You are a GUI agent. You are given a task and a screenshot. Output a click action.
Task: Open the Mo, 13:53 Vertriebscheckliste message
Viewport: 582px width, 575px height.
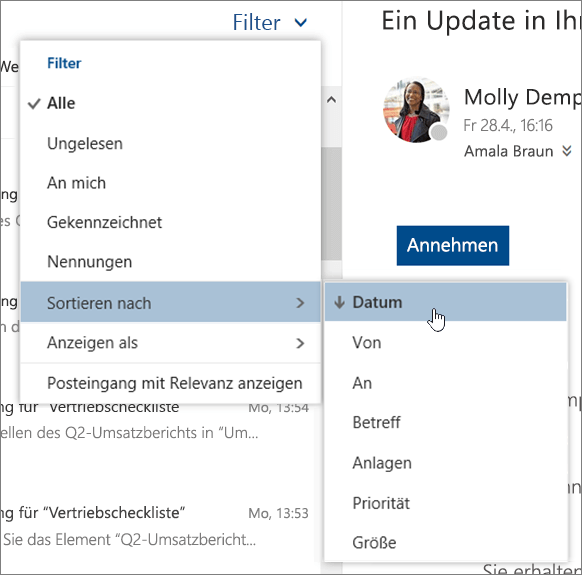click(x=156, y=526)
